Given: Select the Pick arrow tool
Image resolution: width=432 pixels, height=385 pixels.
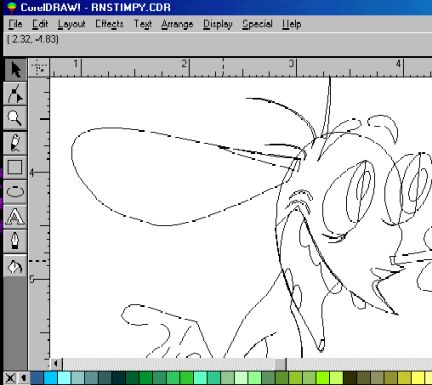Looking at the screenshot, I should [15, 70].
